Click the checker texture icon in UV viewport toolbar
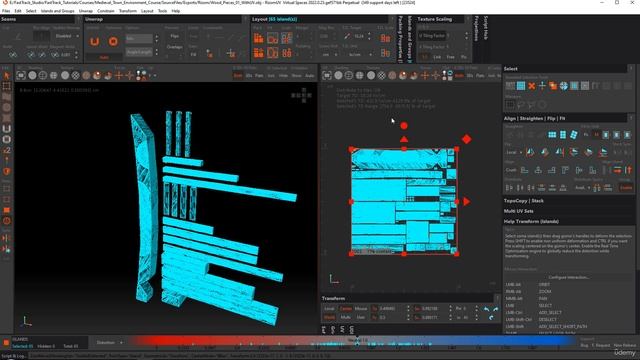640x360 pixels. click(381, 76)
